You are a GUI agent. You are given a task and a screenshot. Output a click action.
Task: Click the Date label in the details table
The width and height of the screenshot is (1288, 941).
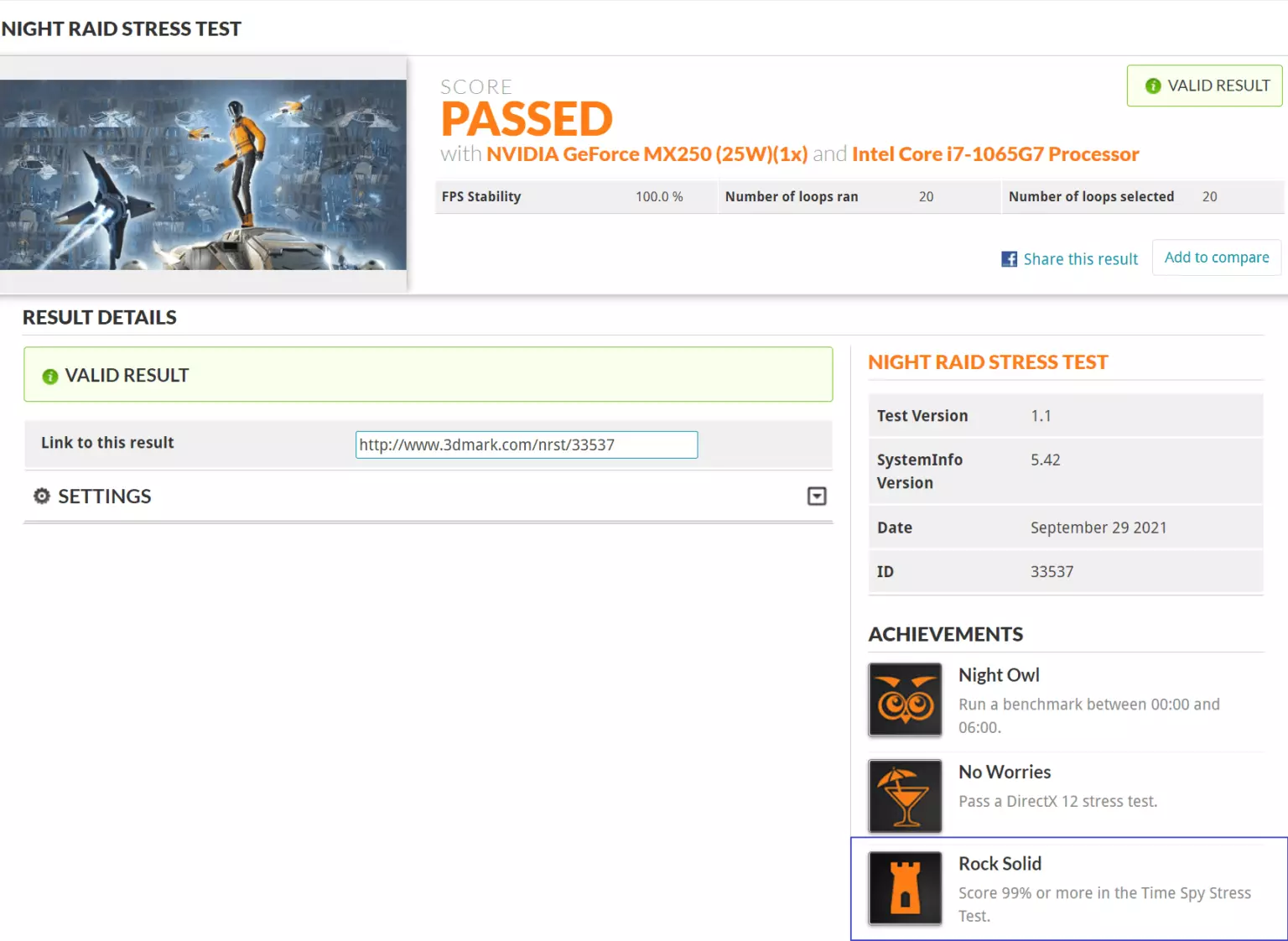tap(895, 528)
